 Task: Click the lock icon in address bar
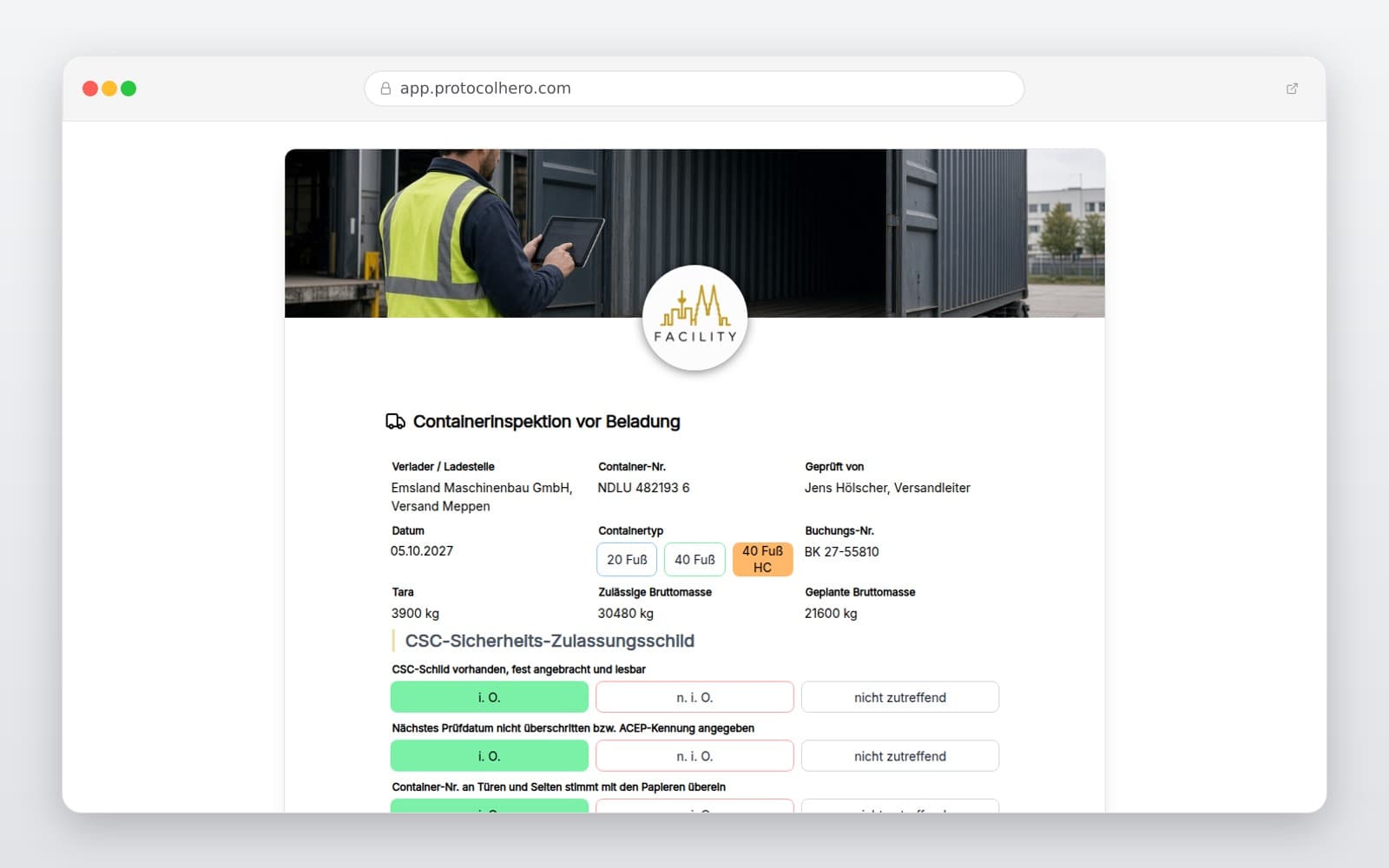[x=385, y=89]
